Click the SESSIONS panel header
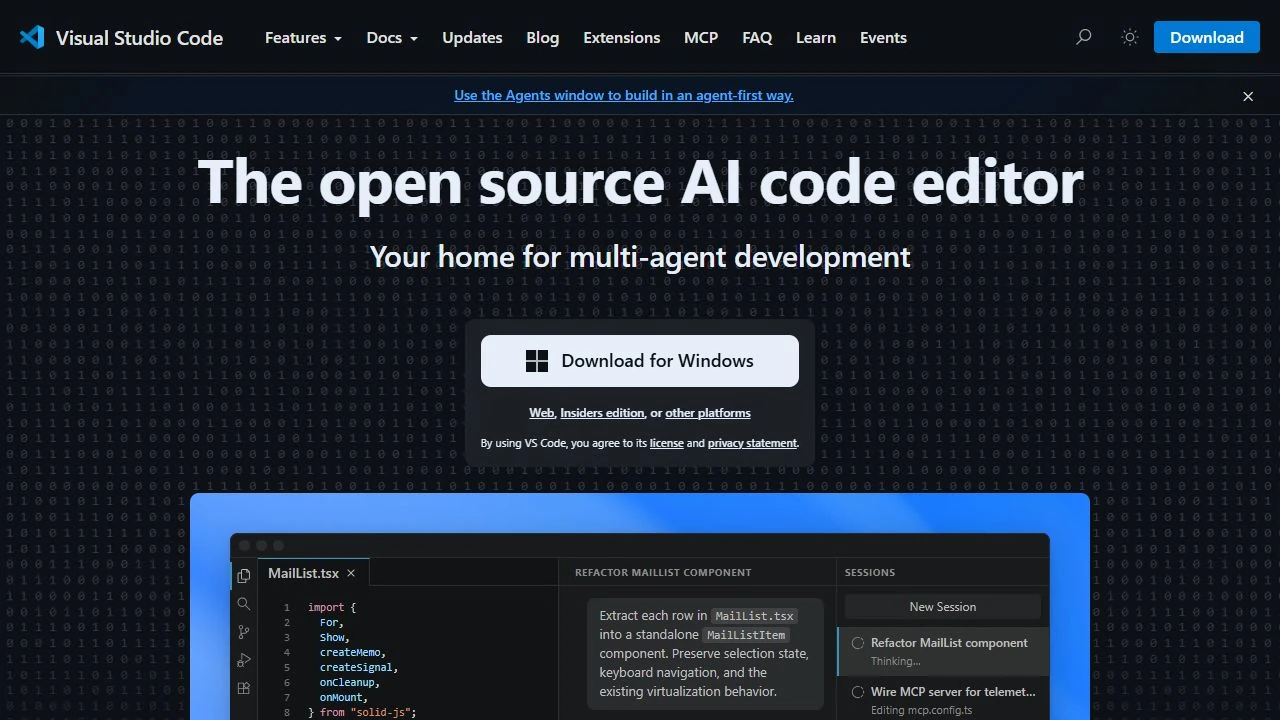The width and height of the screenshot is (1280, 720). point(870,573)
